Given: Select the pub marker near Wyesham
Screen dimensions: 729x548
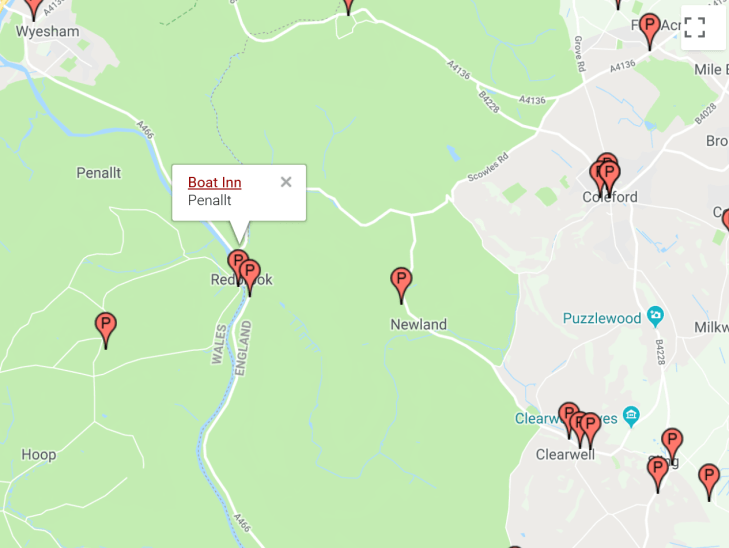Looking at the screenshot, I should 33,7.
